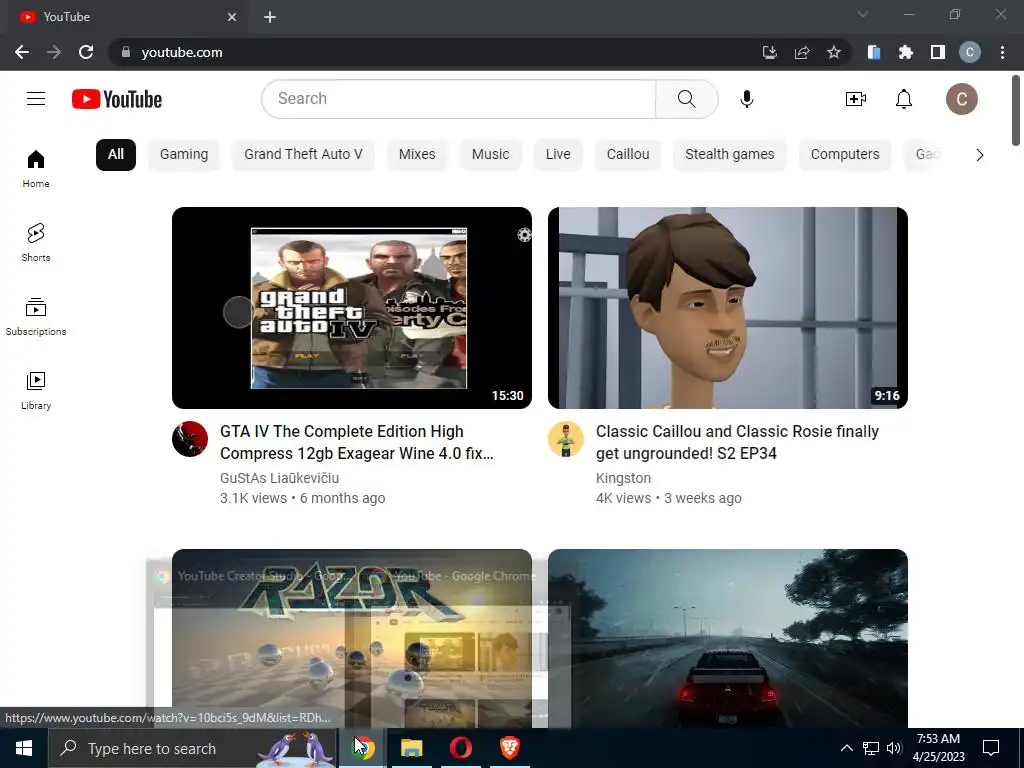Launch Brave from the taskbar
This screenshot has height=768, width=1024.
coord(509,748)
